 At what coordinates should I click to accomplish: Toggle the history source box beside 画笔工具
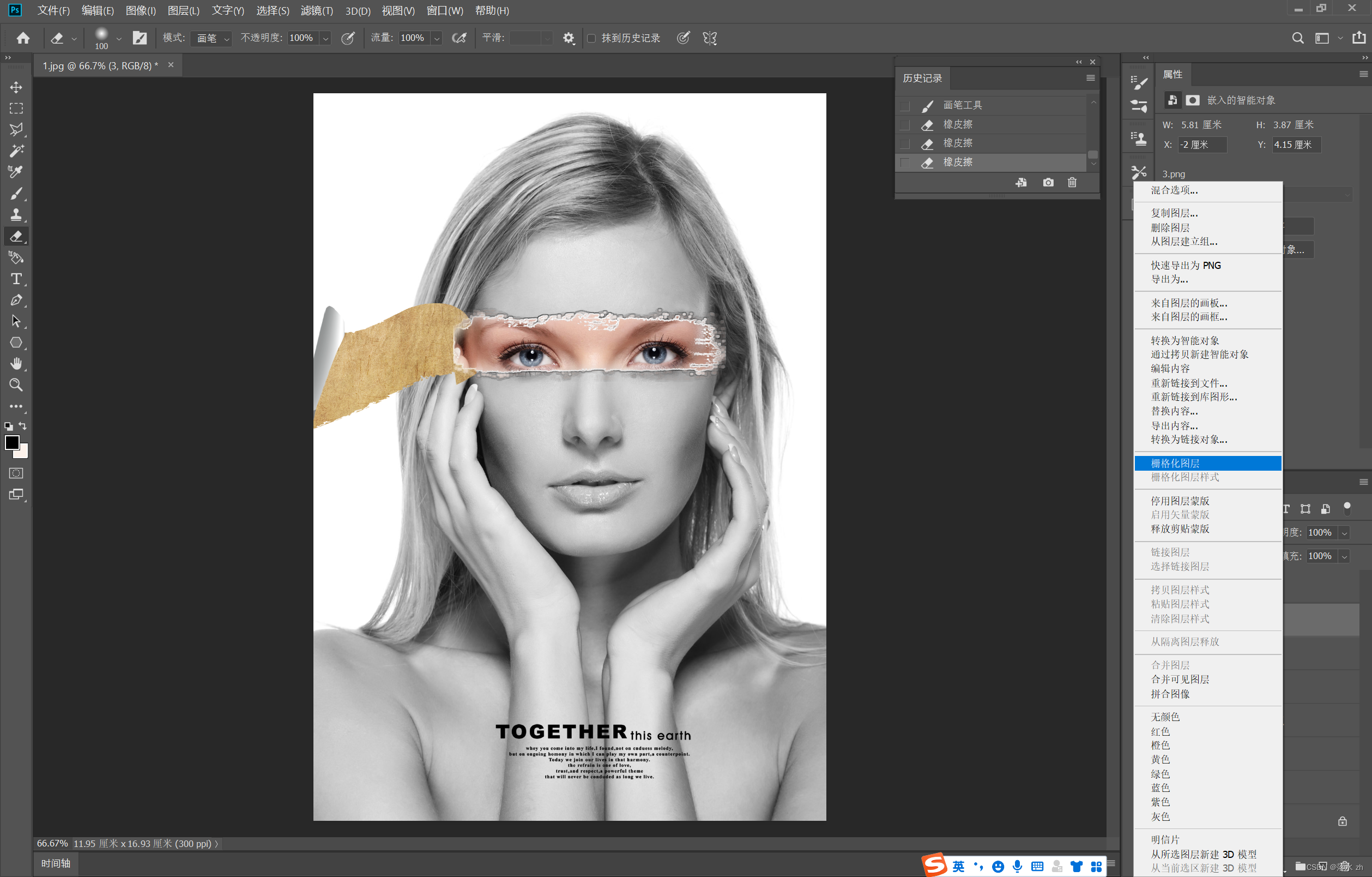coord(905,105)
